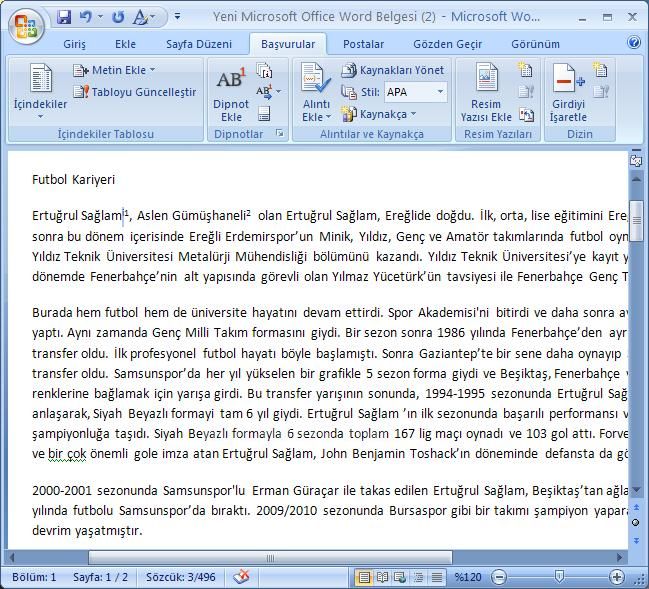This screenshot has width=649, height=589.
Task: Click the Bölüm: 1 status indicator
Action: (x=34, y=577)
